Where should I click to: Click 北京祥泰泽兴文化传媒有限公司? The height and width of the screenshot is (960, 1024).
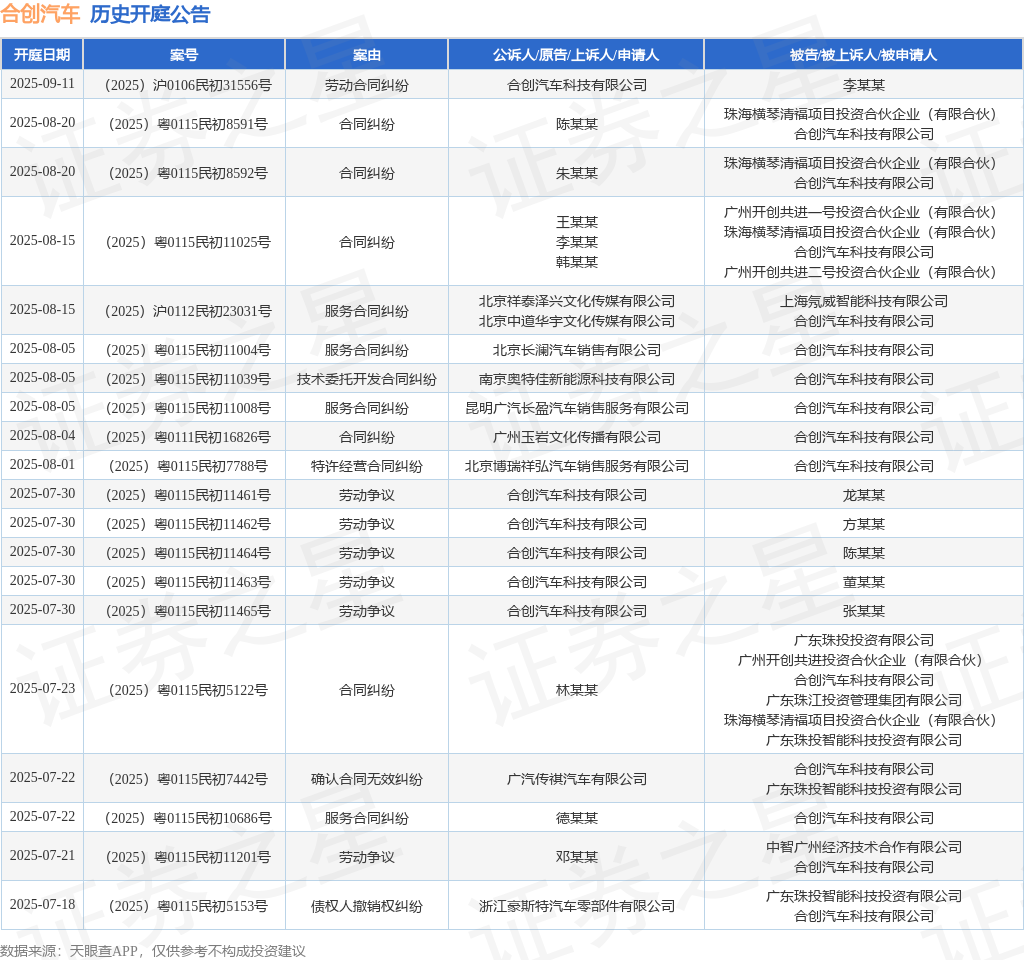coord(577,301)
